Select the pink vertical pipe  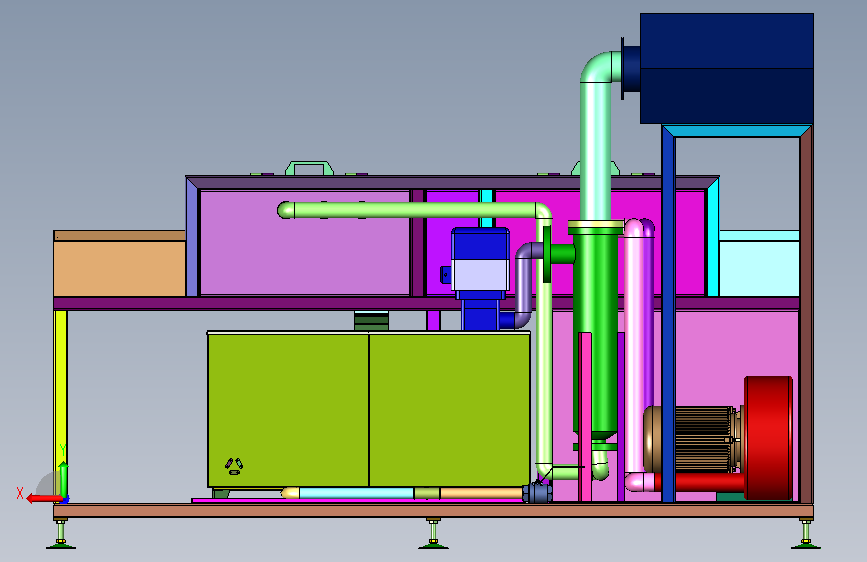(x=634, y=354)
